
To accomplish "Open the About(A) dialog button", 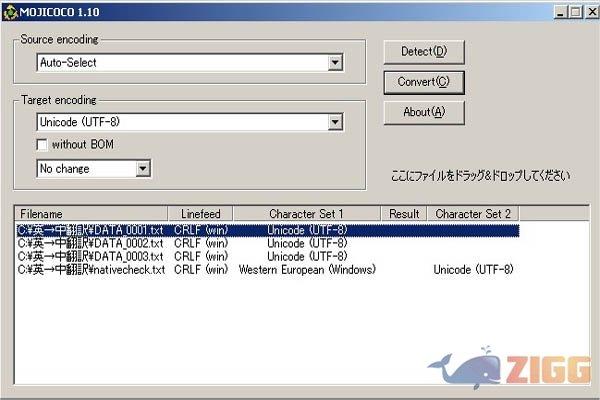I will click(423, 112).
